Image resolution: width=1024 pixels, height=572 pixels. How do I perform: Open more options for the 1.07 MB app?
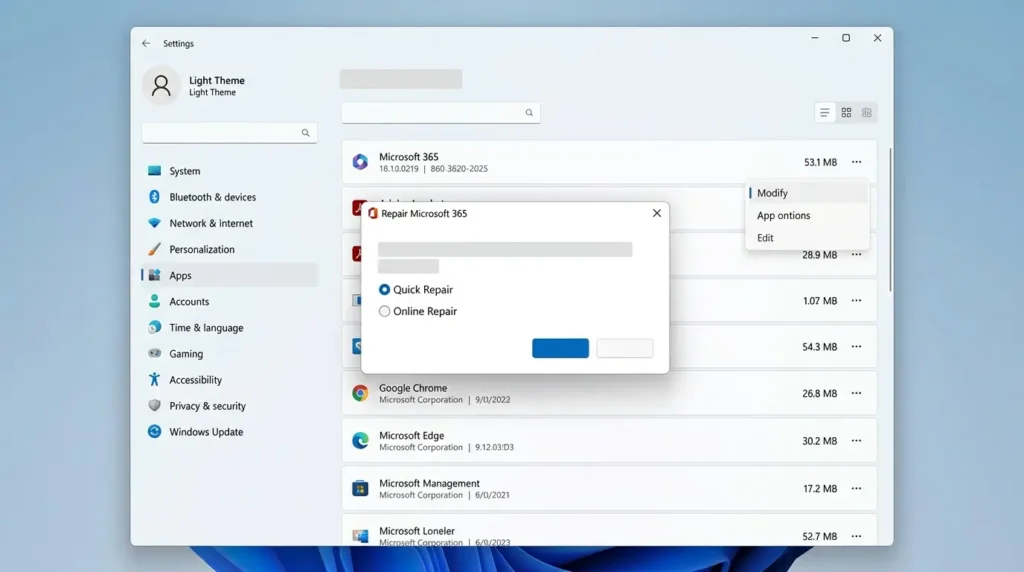(856, 300)
